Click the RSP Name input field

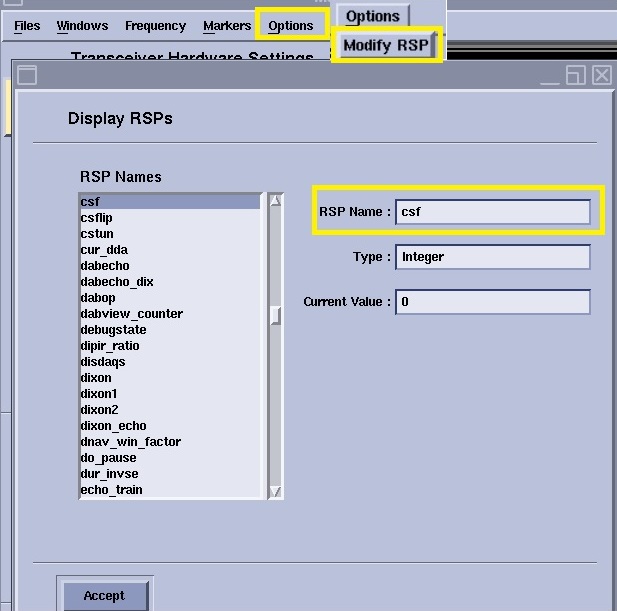492,212
